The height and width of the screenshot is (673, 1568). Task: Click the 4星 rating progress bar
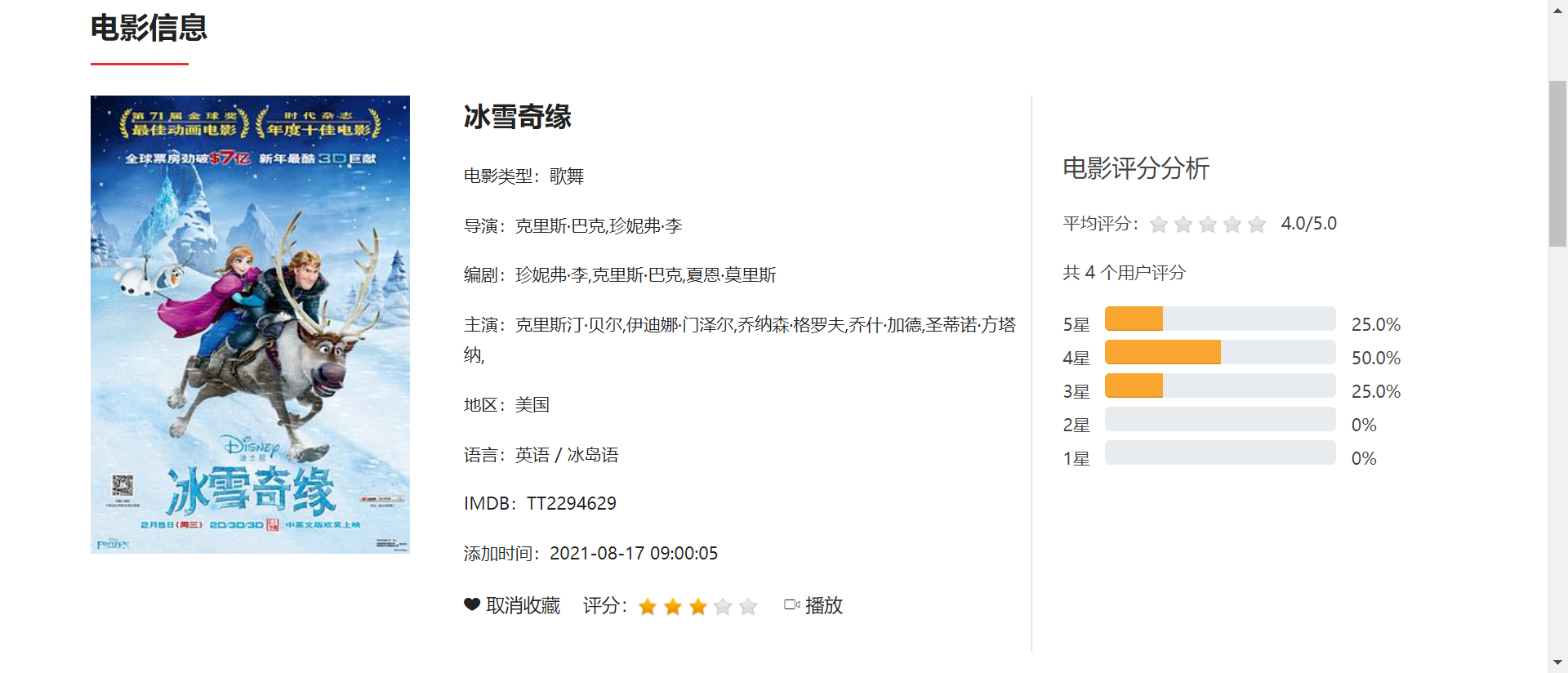coord(1220,352)
